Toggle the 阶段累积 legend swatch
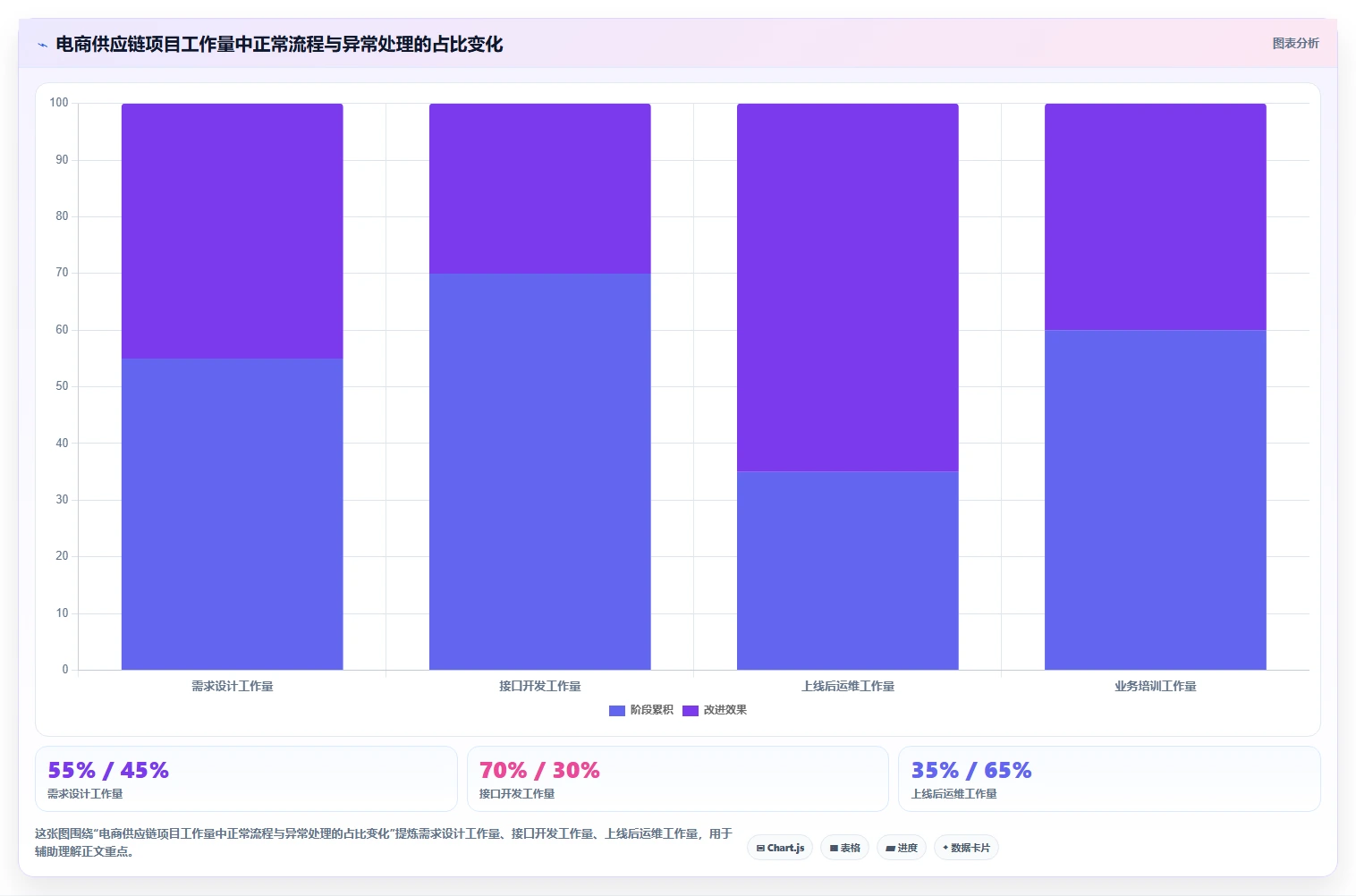Viewport: 1356px width, 896px height. click(x=617, y=710)
